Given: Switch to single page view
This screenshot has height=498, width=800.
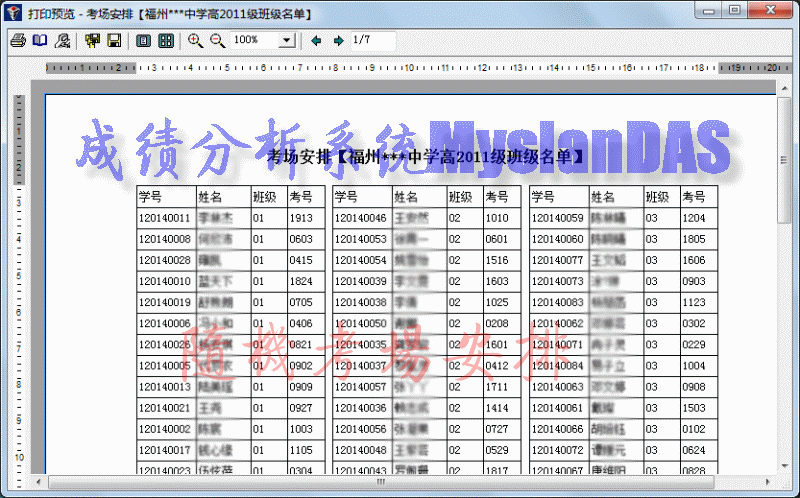Looking at the screenshot, I should click(144, 41).
